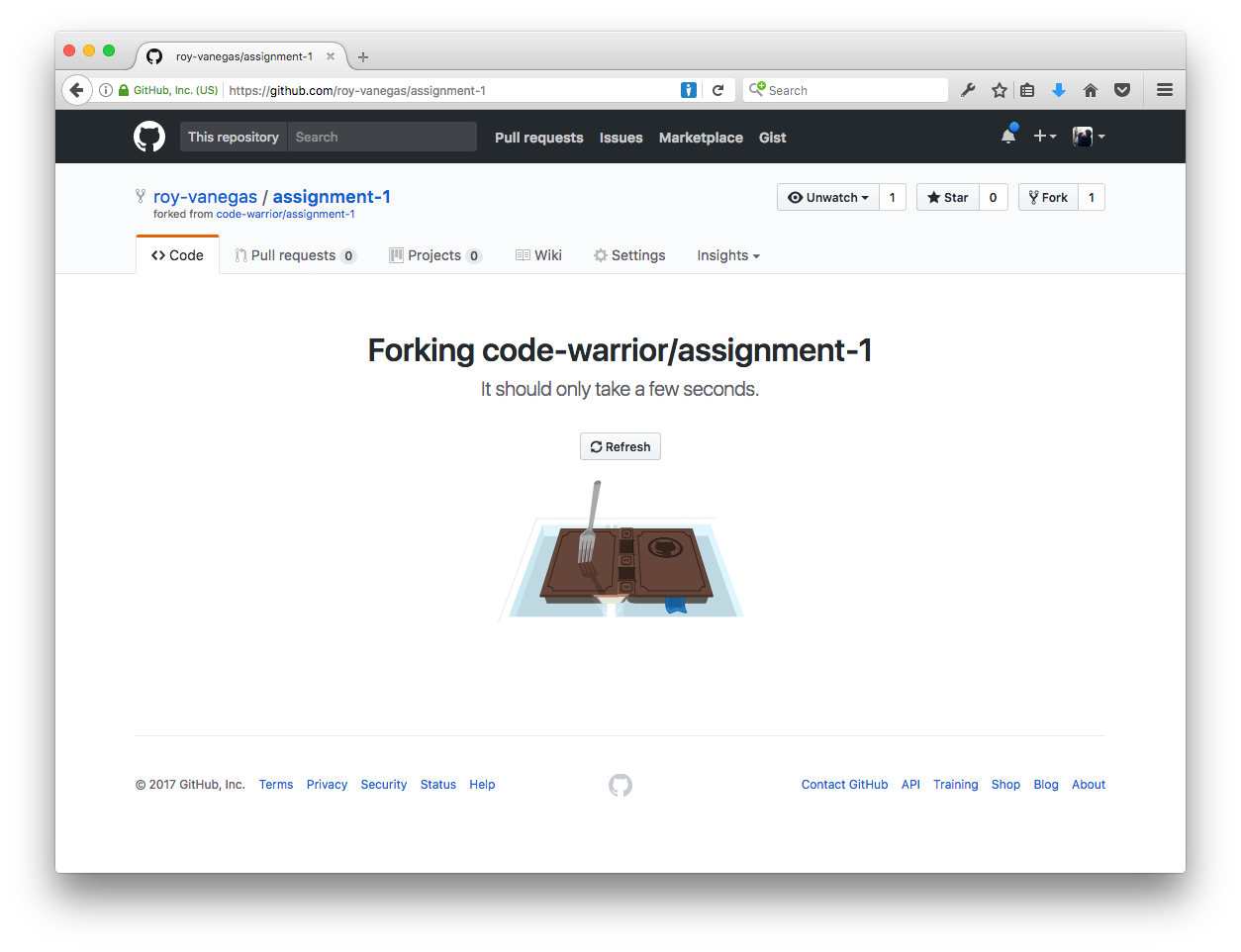This screenshot has width=1241, height=952.
Task: Expand the Unwatch dropdown
Action: click(828, 198)
